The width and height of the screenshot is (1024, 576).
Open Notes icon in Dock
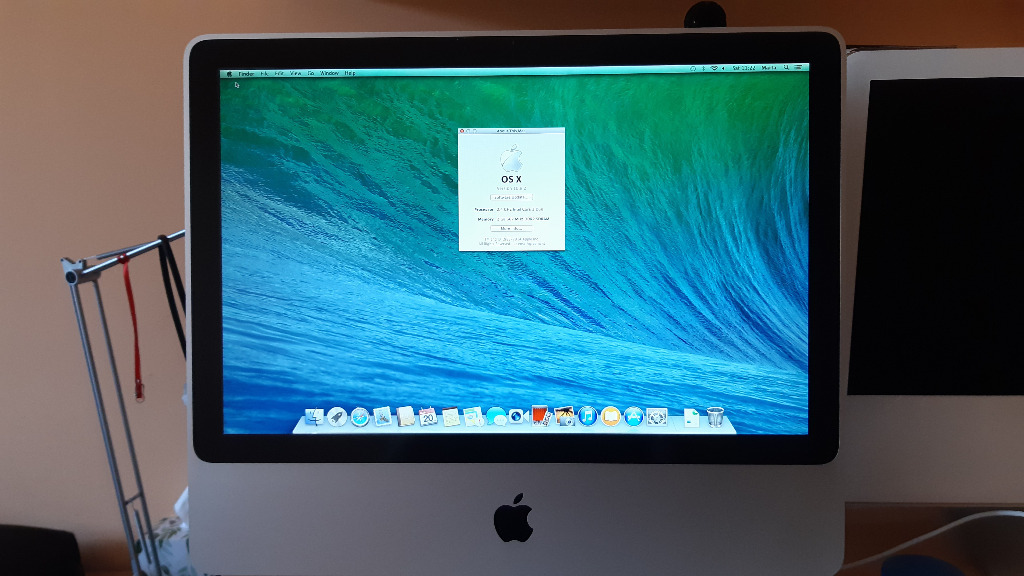coord(451,416)
